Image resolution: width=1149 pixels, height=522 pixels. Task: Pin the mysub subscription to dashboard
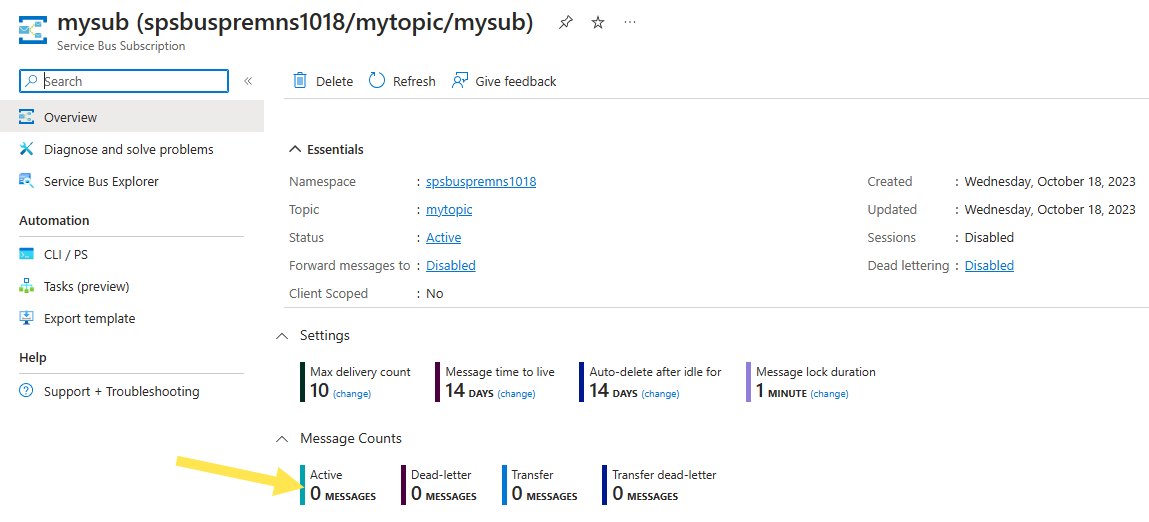565,23
